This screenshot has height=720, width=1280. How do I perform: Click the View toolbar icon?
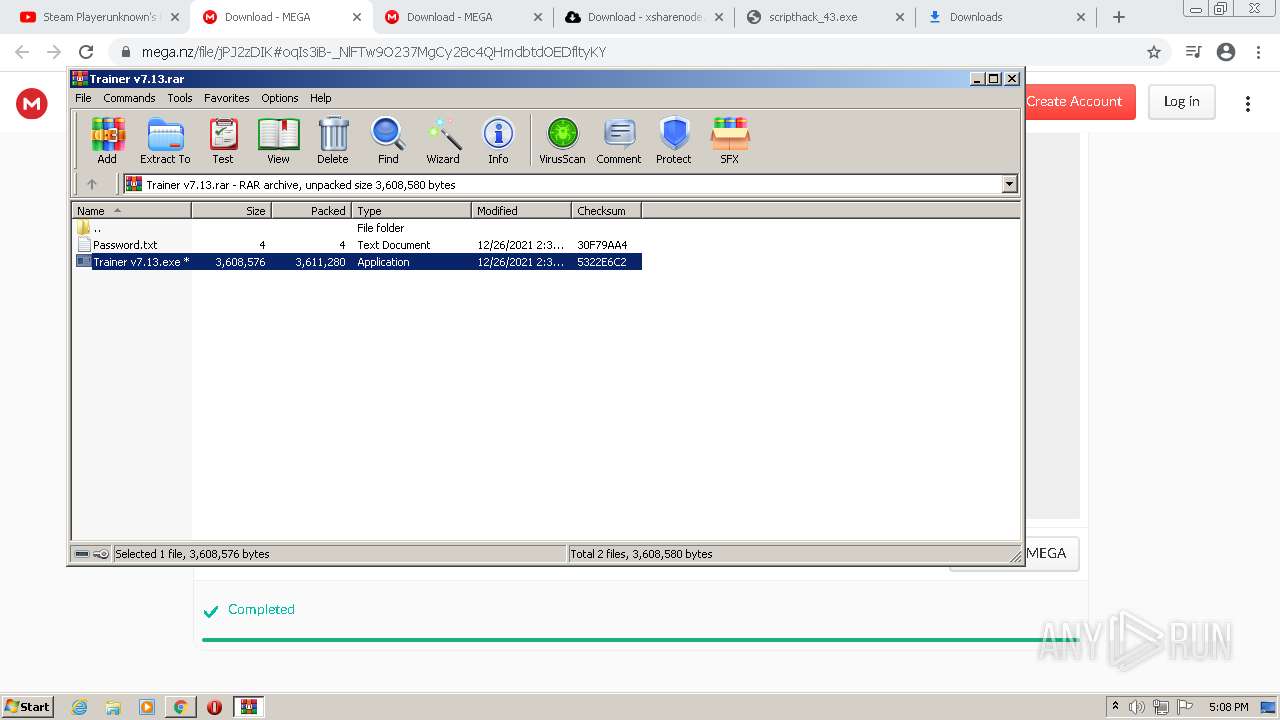278,140
